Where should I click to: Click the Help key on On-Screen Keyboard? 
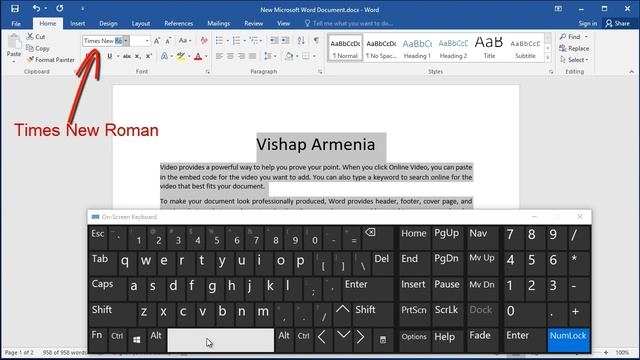tap(448, 339)
